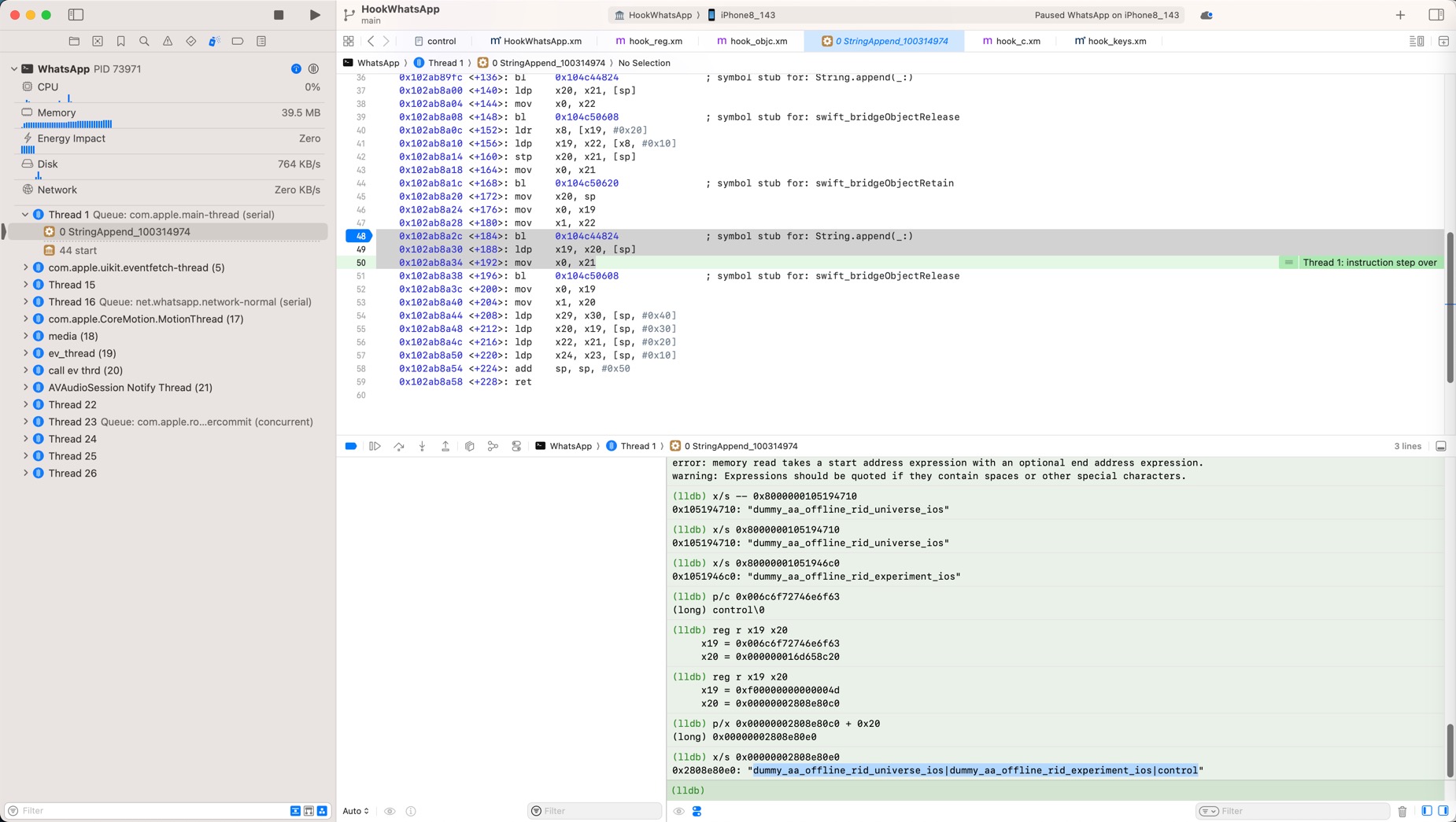The height and width of the screenshot is (822, 1456).
Task: Expand com.apple.CoreMotion.MotionThread (17)
Action: coord(25,319)
